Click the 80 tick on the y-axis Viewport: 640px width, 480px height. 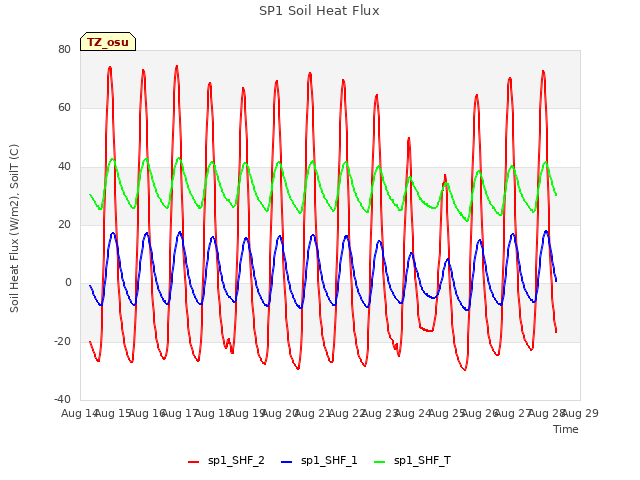64,49
